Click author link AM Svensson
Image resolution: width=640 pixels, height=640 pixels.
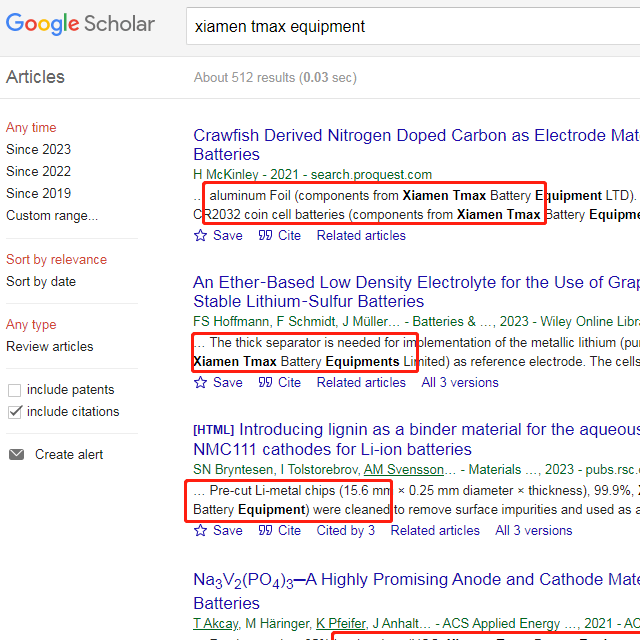point(404,469)
